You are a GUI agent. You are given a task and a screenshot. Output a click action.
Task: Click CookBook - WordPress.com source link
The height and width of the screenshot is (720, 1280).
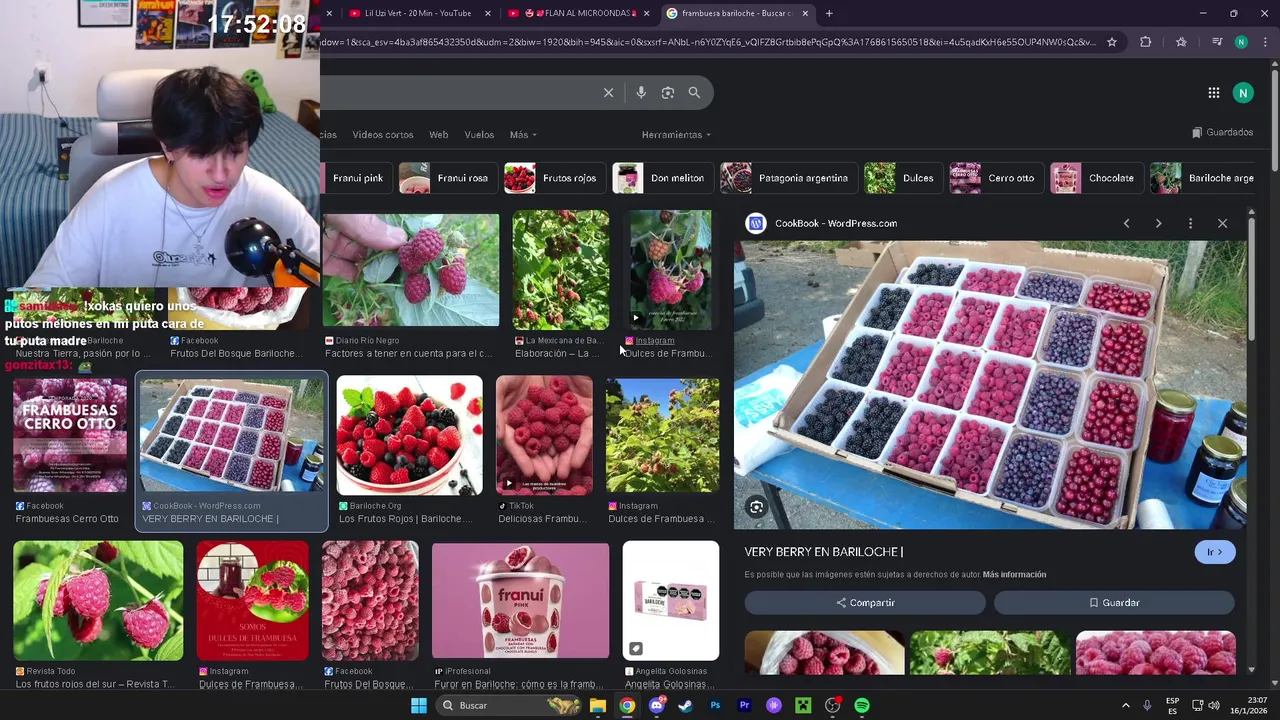(x=836, y=223)
